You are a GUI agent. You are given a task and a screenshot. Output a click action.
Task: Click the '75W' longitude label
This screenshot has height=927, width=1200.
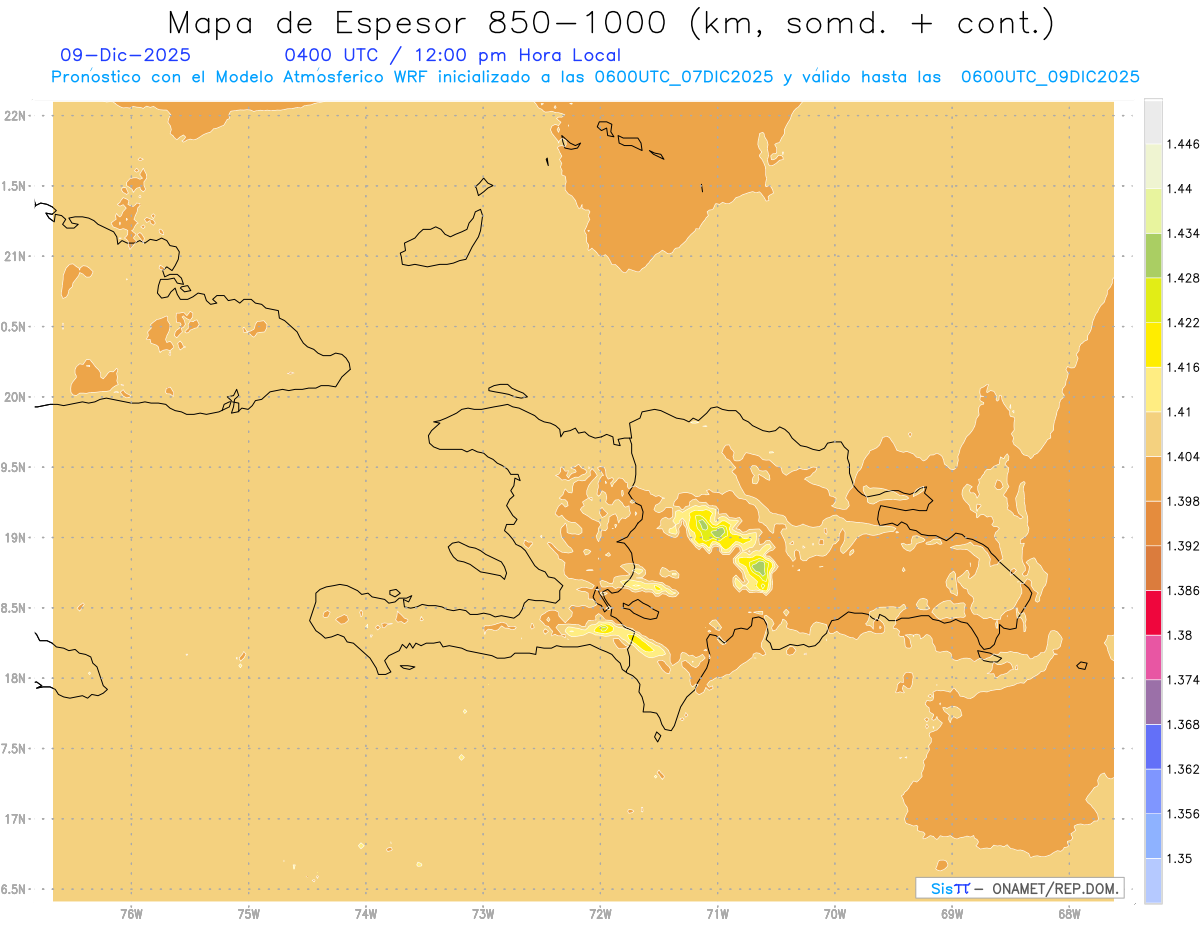pos(249,914)
